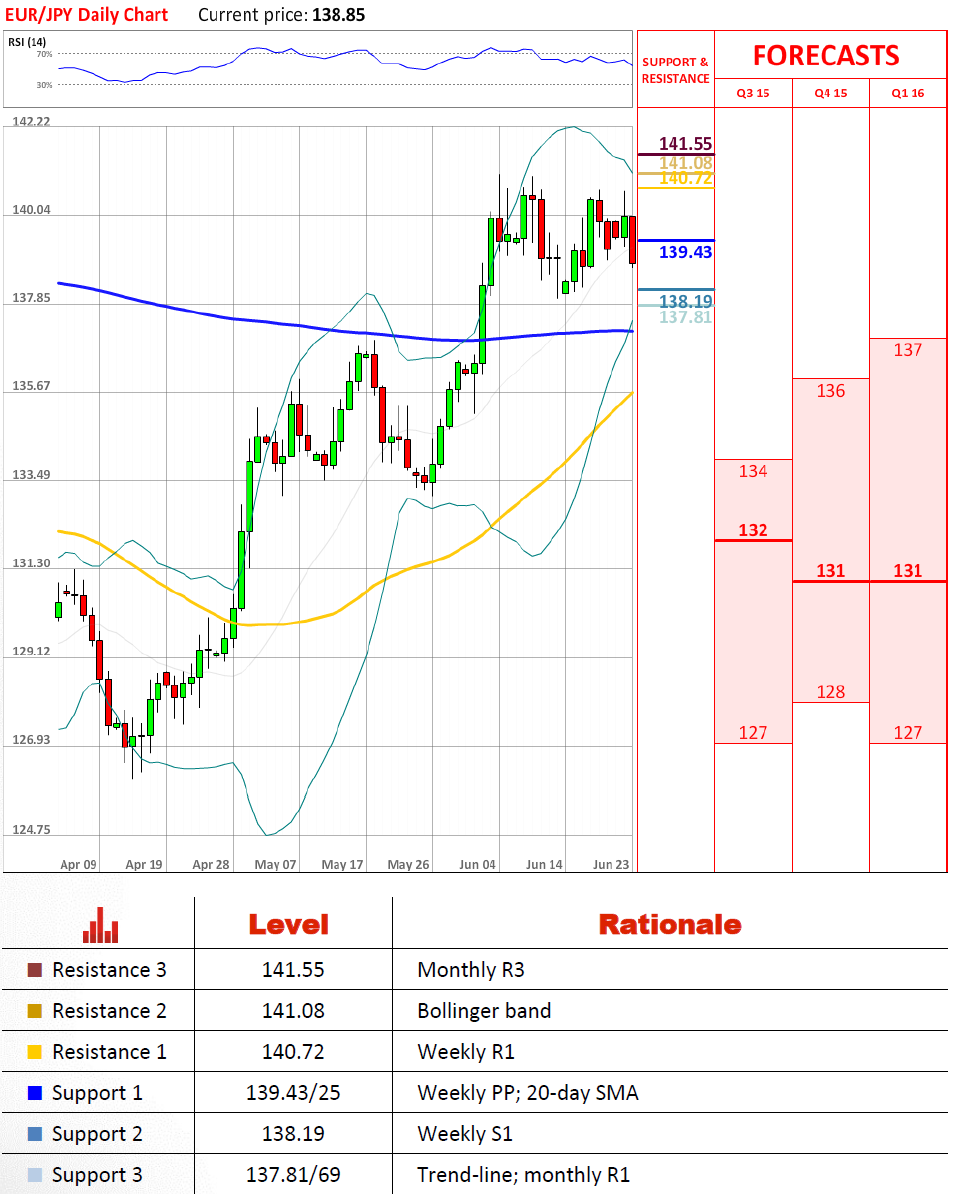Click the 141.55 resistance level label
The width and height of the screenshot is (958, 1194).
coord(685,143)
